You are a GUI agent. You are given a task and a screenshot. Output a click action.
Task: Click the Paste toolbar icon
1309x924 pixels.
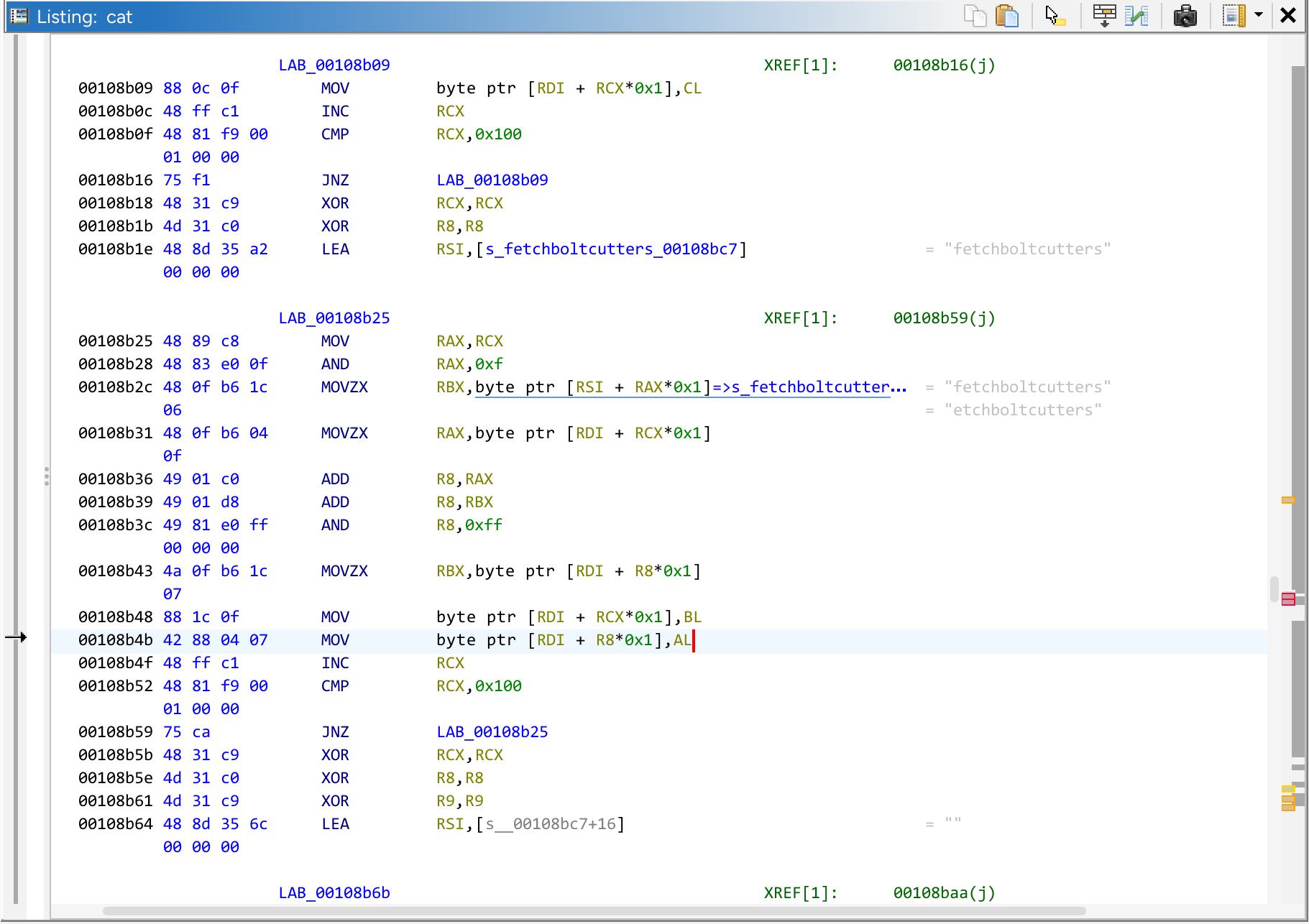pyautogui.click(x=1007, y=15)
